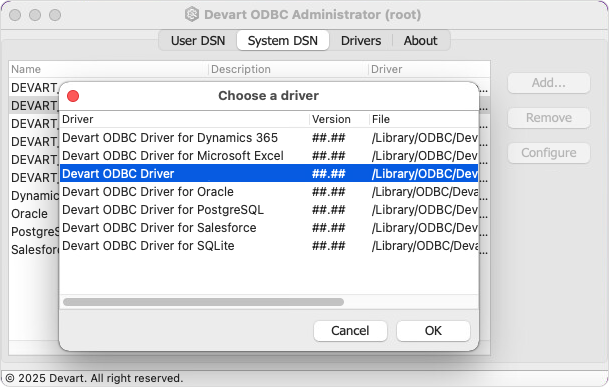Image resolution: width=609 pixels, height=387 pixels.
Task: Click the Devart logo icon in title bar
Action: tap(192, 14)
